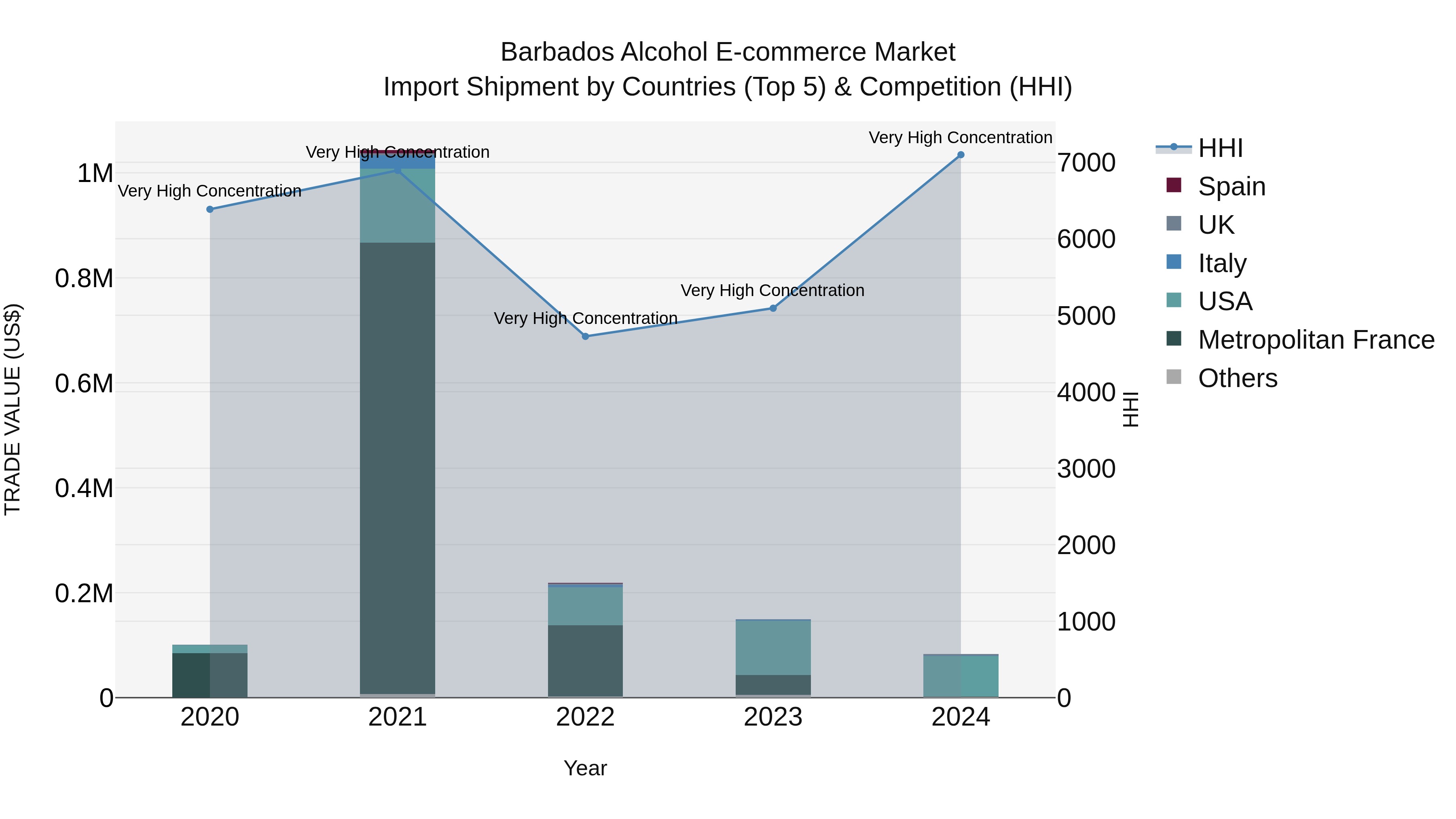Select the 2023 USA bar segment
The image size is (1456, 819).
point(773,648)
